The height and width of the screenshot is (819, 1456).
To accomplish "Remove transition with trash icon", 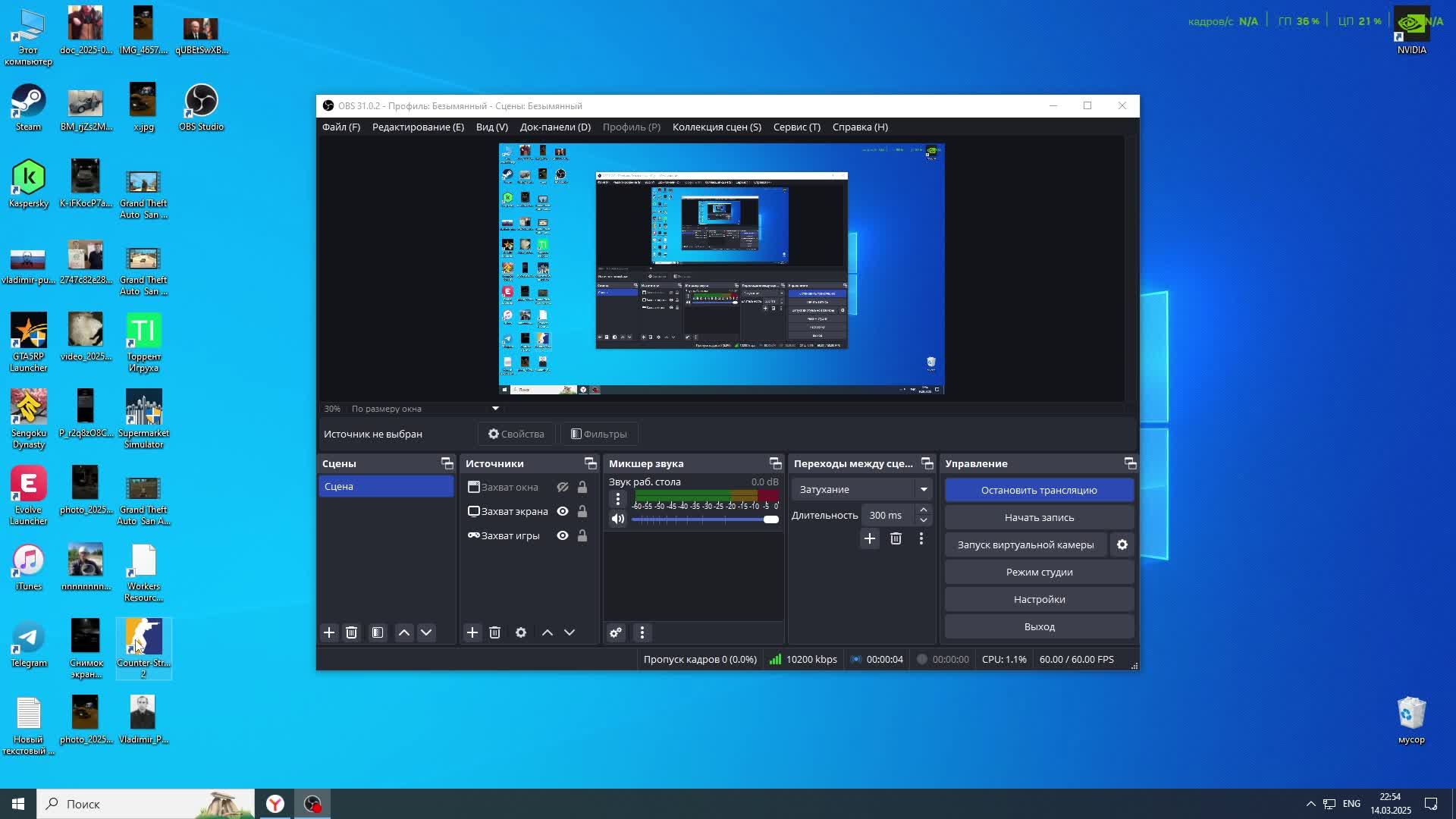I will (x=896, y=538).
